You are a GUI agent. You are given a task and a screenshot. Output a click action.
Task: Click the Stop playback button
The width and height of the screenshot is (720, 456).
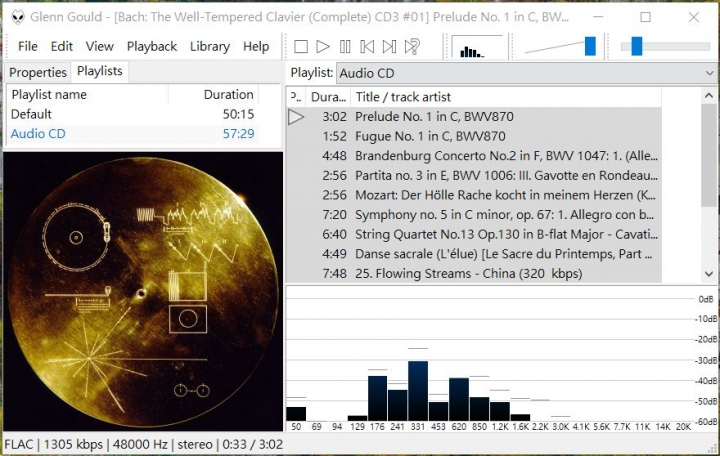point(301,46)
